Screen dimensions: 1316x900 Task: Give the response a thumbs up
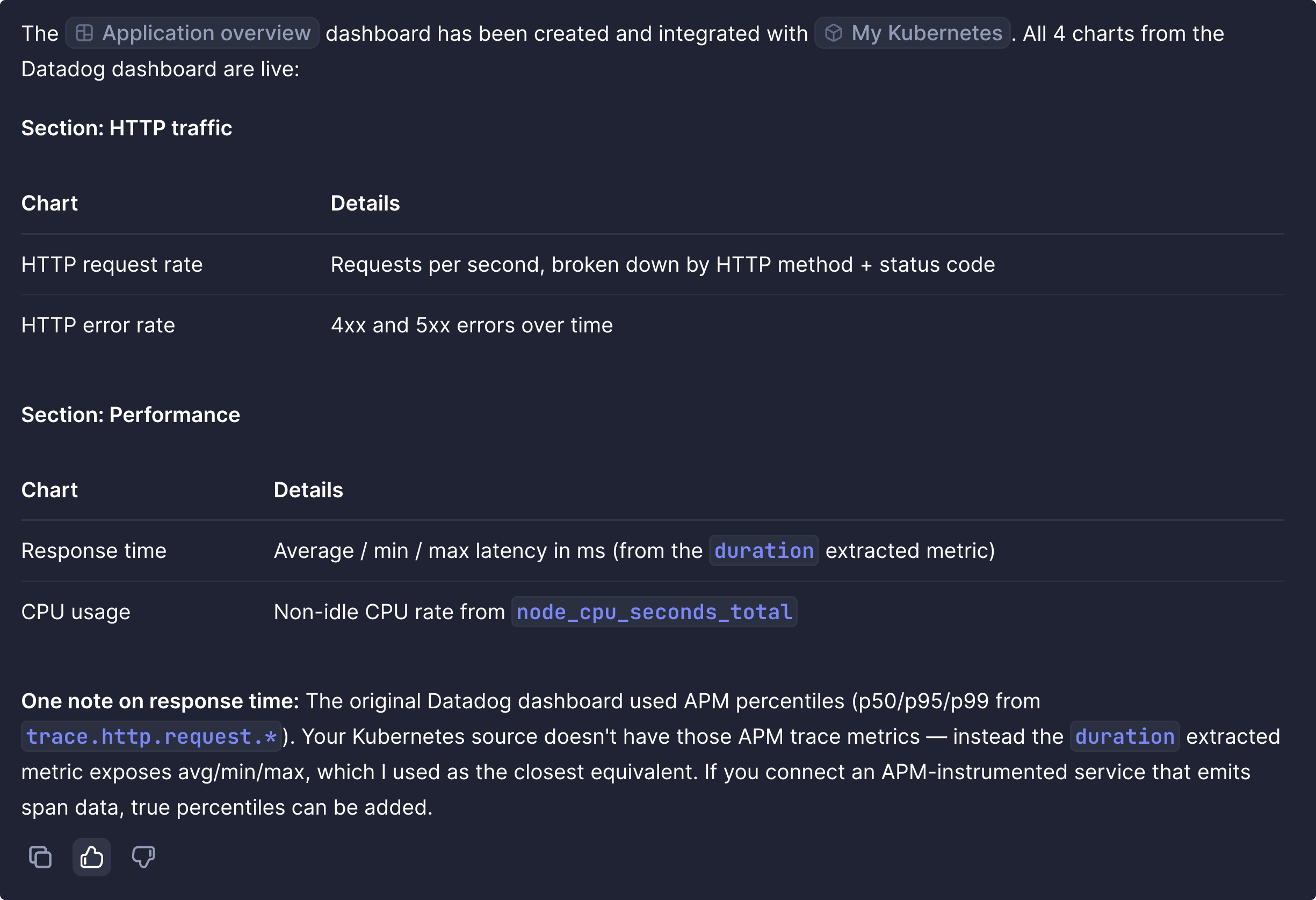(92, 857)
